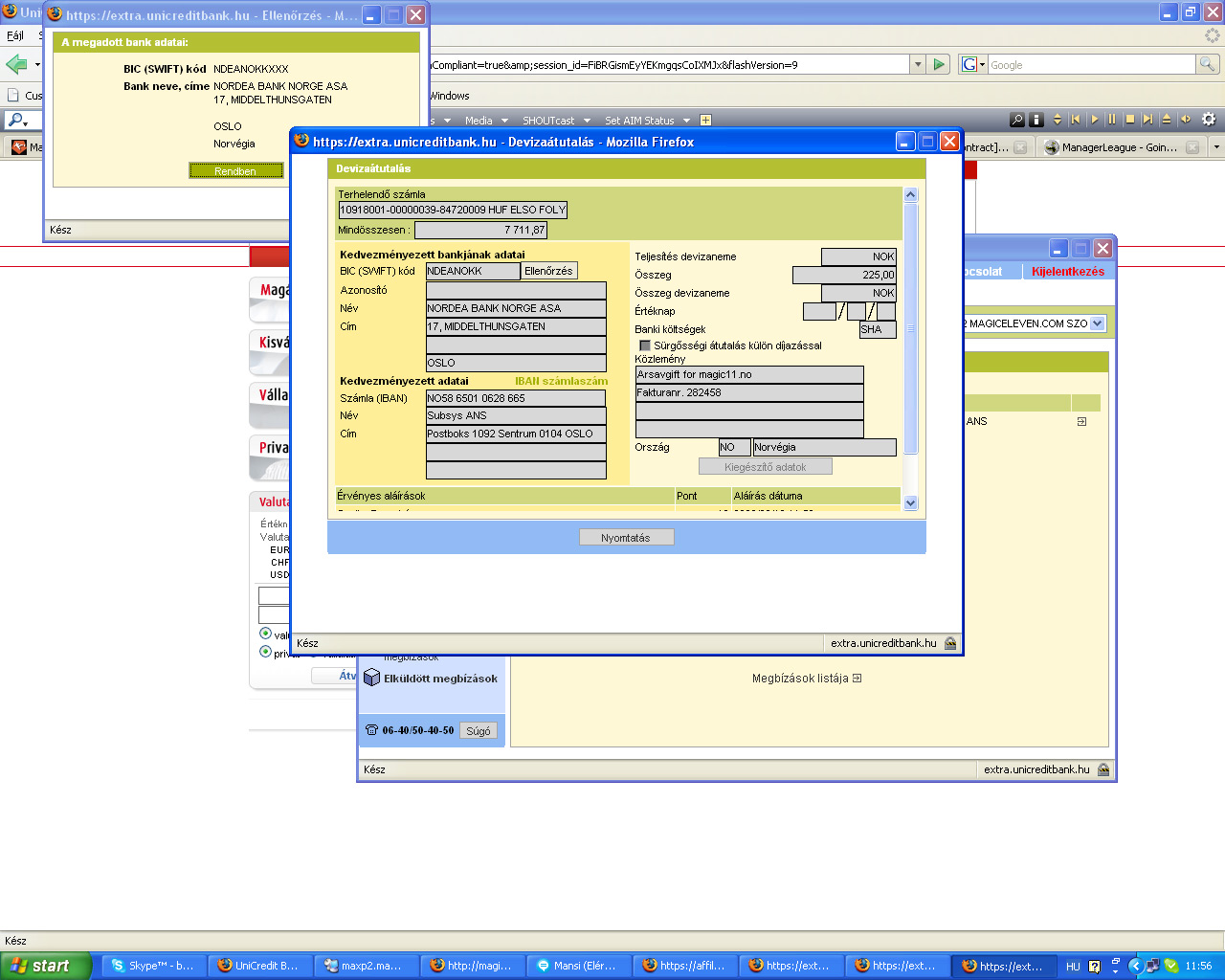
Task: Close the tab ending in 'ntract]...'
Action: [1020, 147]
